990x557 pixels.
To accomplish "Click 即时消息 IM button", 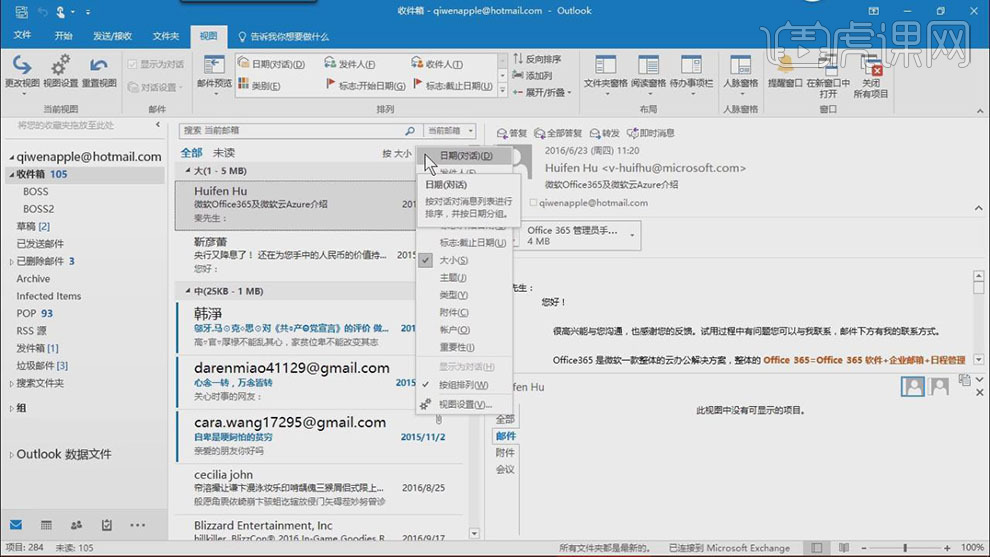I will 651,133.
